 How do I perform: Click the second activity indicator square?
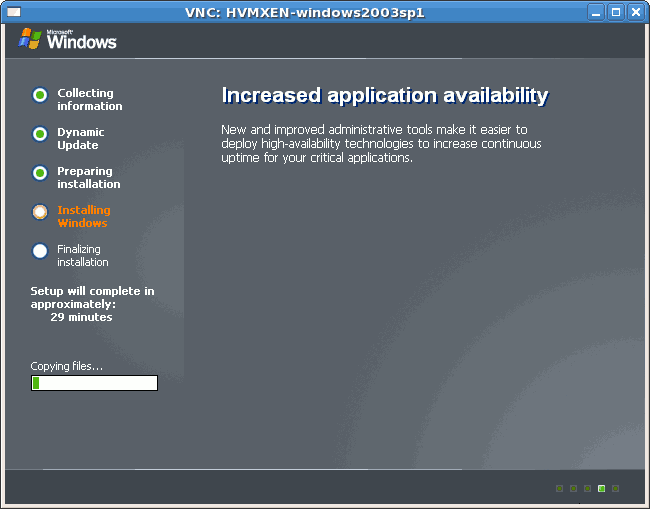pos(574,488)
